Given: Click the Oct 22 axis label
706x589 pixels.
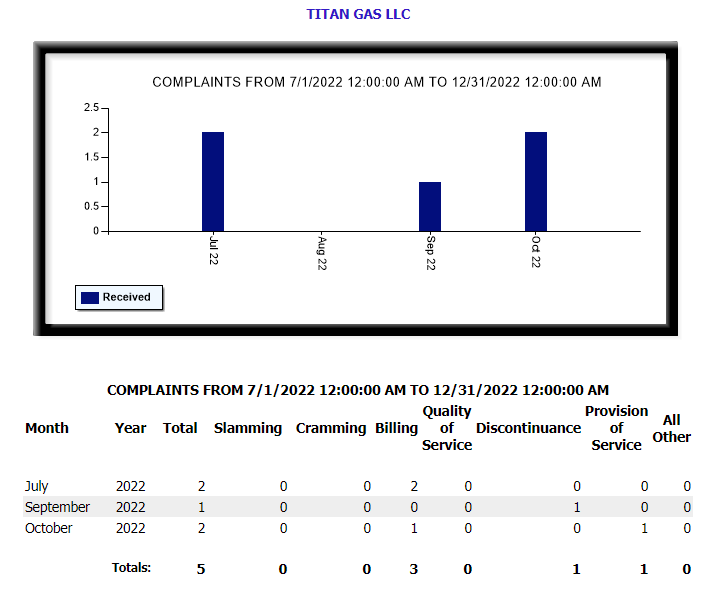Looking at the screenshot, I should click(x=536, y=251).
